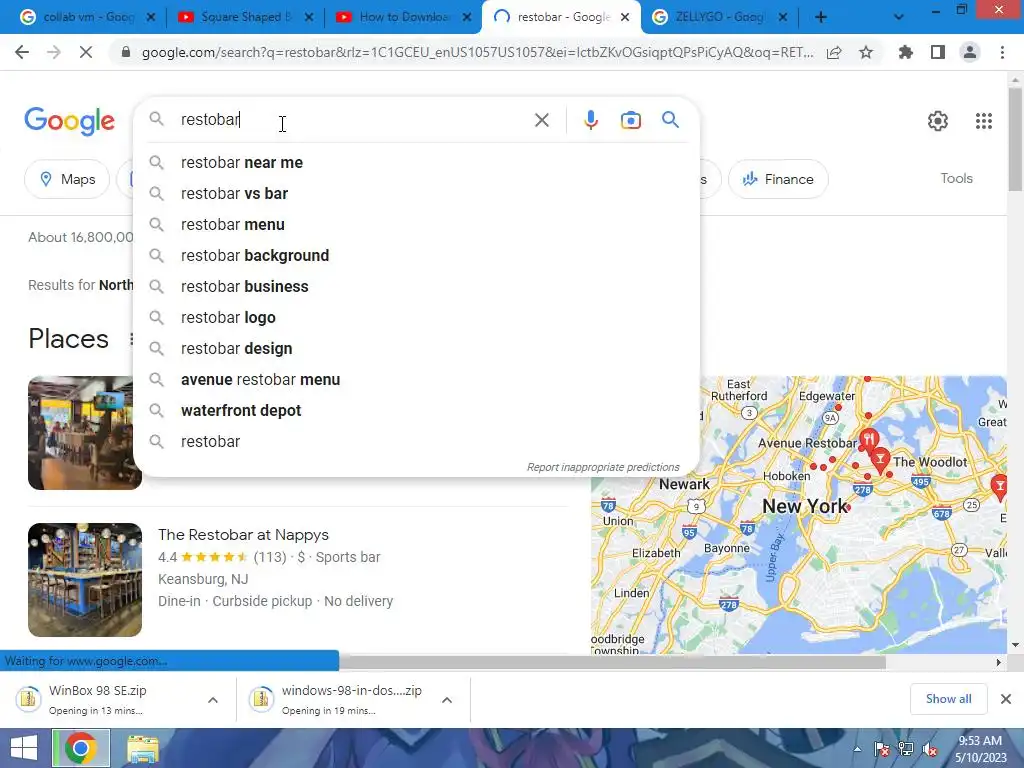The image size is (1024, 768).
Task: Click the browser forward arrow
Action: pyautogui.click(x=54, y=52)
